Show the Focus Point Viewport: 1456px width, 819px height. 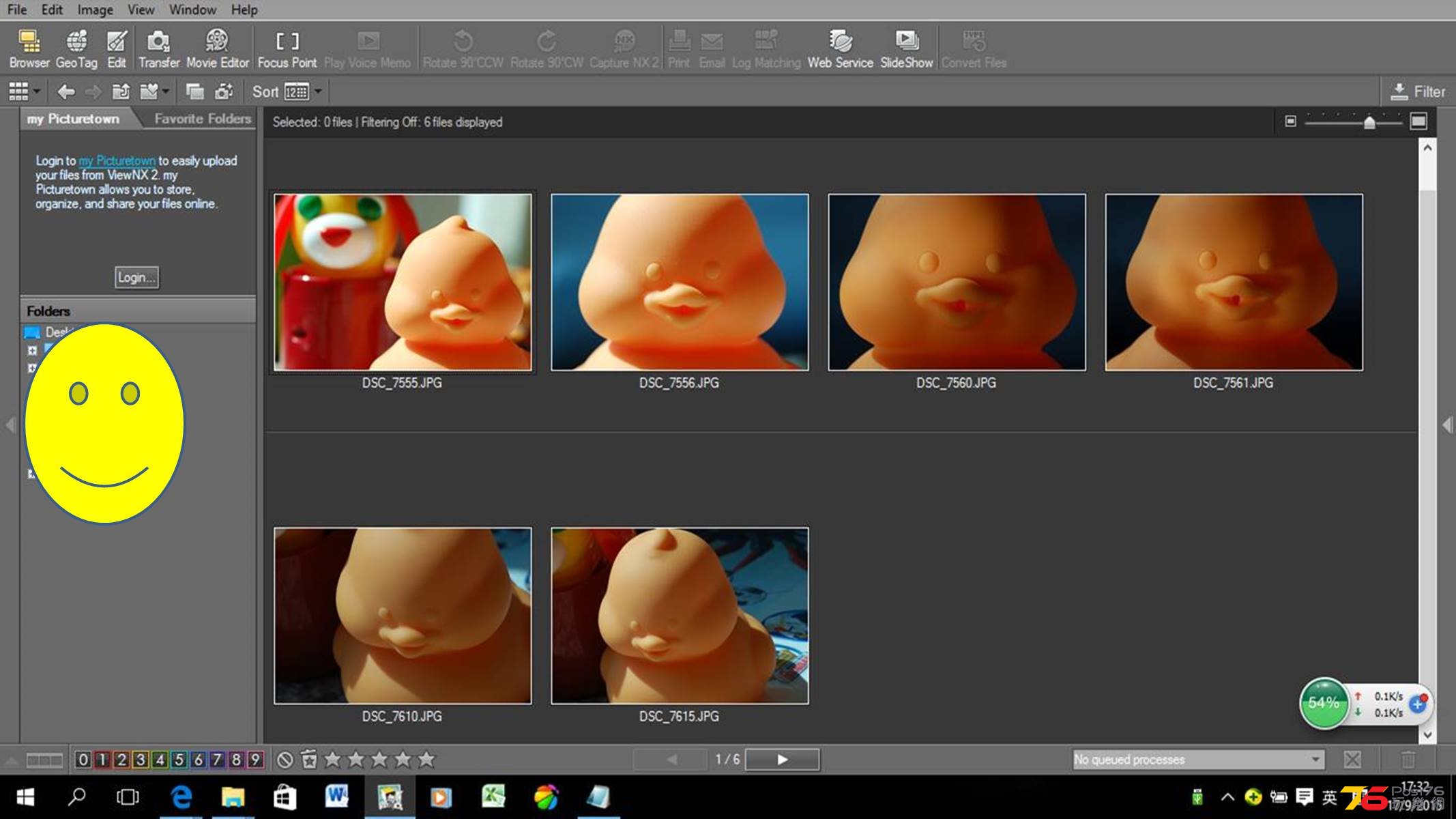(287, 48)
